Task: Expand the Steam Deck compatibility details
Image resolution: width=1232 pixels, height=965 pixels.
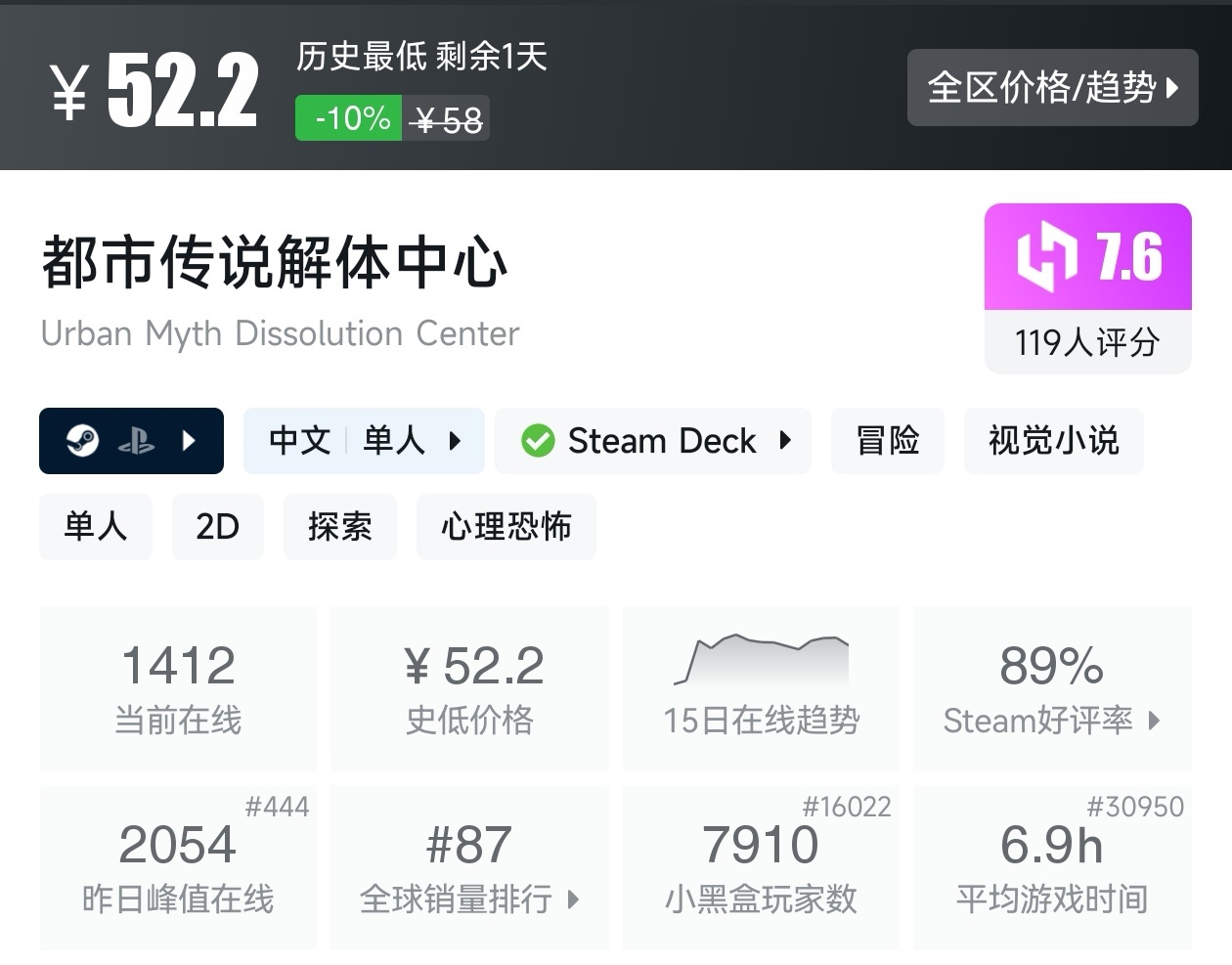Action: click(785, 440)
